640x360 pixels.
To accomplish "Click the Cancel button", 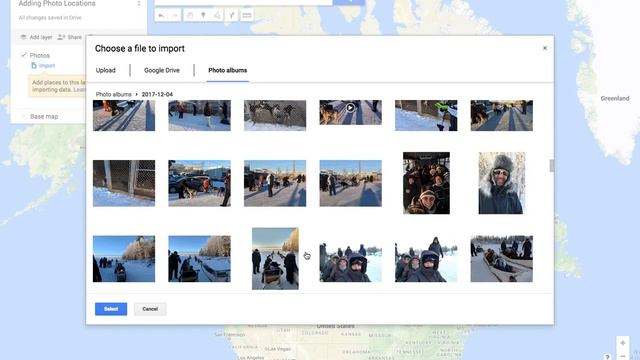I will coord(150,309).
